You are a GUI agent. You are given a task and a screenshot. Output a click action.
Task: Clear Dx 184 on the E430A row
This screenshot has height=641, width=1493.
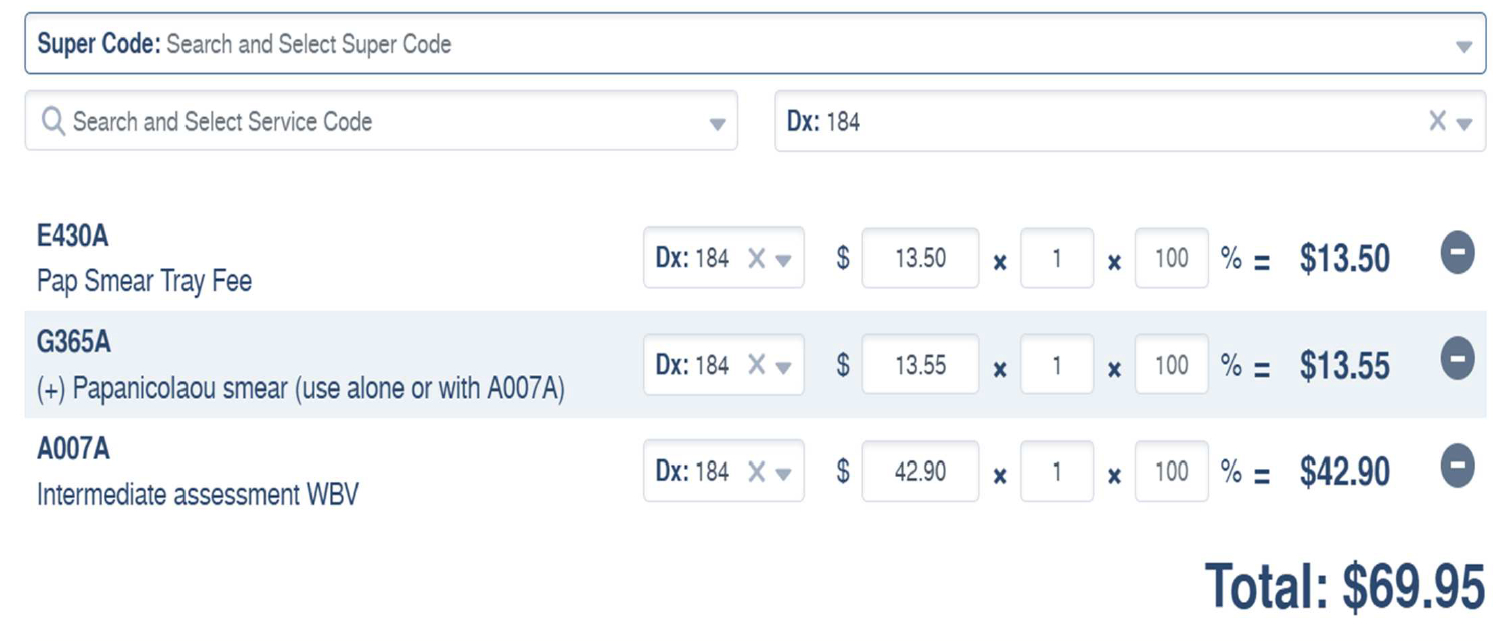pyautogui.click(x=757, y=258)
